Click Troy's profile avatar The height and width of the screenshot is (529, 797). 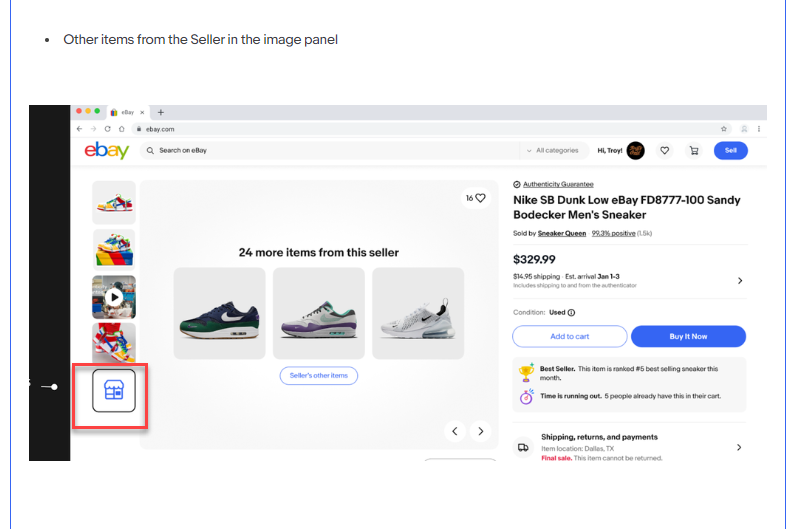(635, 151)
